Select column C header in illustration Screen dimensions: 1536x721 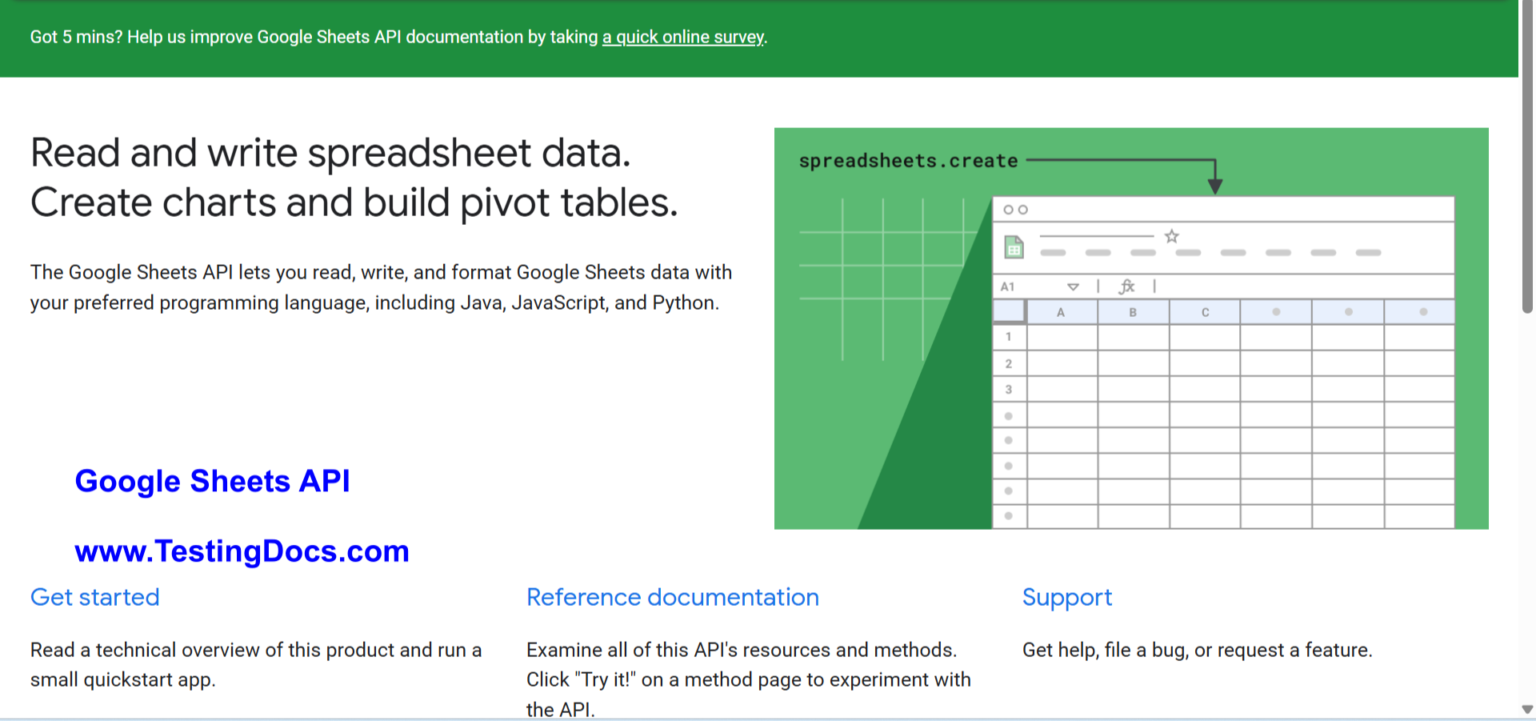point(1205,312)
